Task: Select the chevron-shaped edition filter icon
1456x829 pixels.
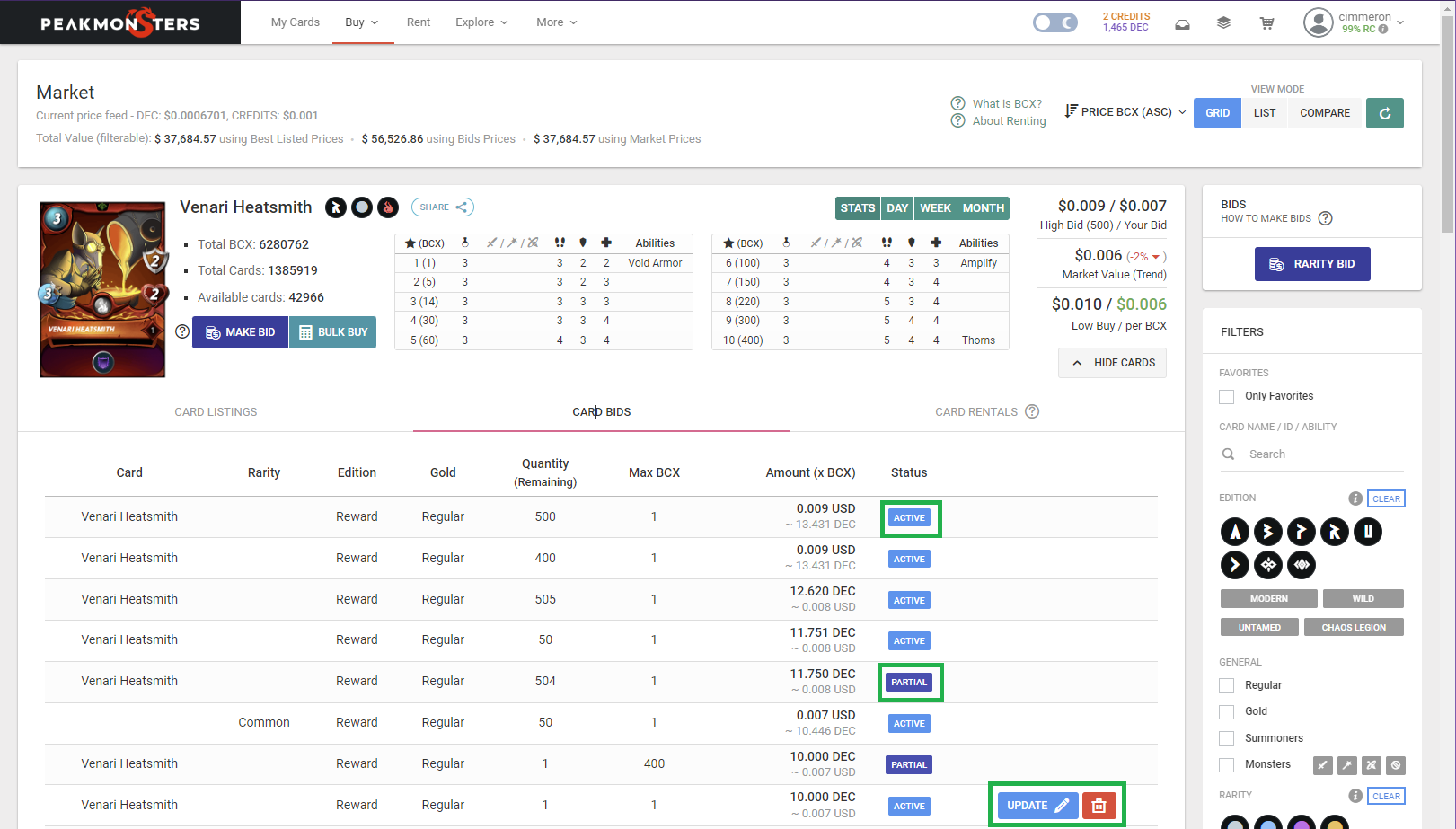Action: tap(1235, 565)
